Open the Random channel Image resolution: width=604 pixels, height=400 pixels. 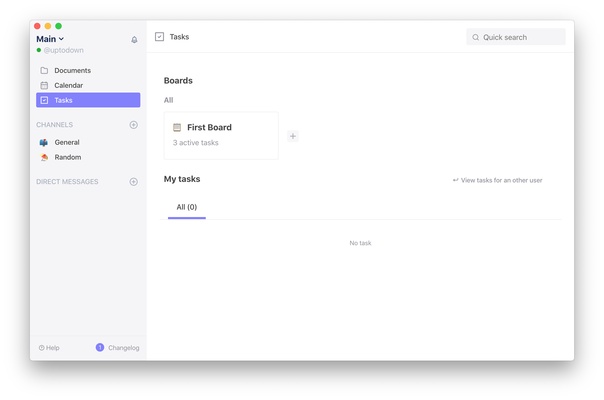88,157
